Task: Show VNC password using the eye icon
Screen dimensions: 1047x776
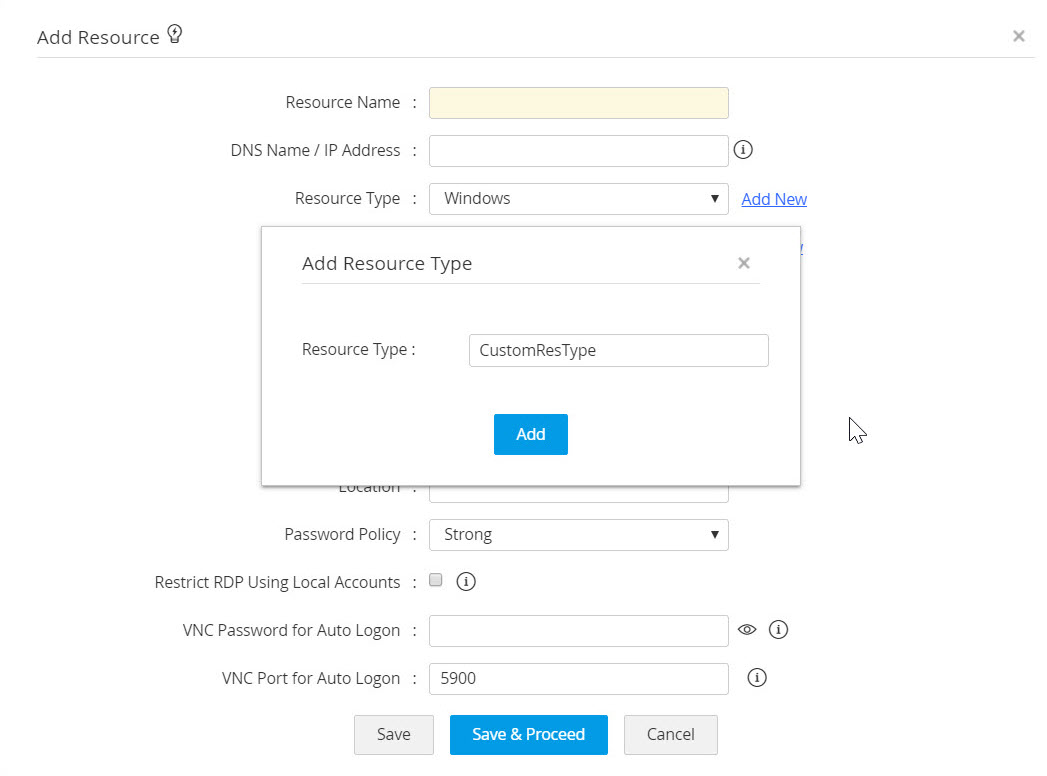Action: [x=747, y=630]
